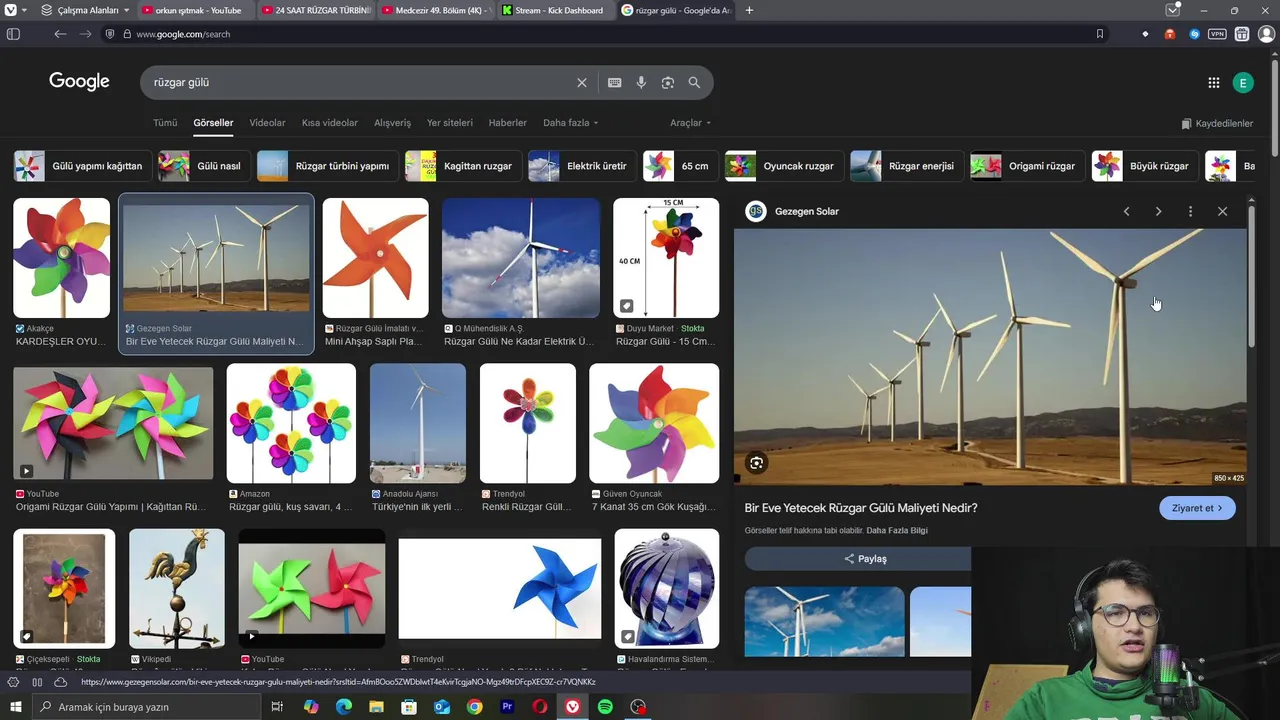Viewport: 1280px width, 720px height.
Task: Open Opera browser from the taskbar
Action: tap(540, 707)
